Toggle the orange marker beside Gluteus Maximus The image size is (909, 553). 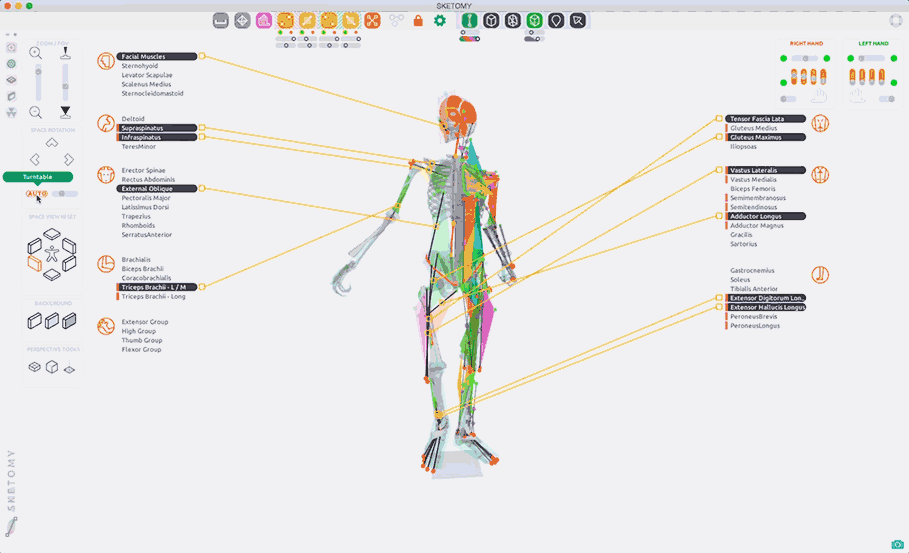pyautogui.click(x=727, y=138)
